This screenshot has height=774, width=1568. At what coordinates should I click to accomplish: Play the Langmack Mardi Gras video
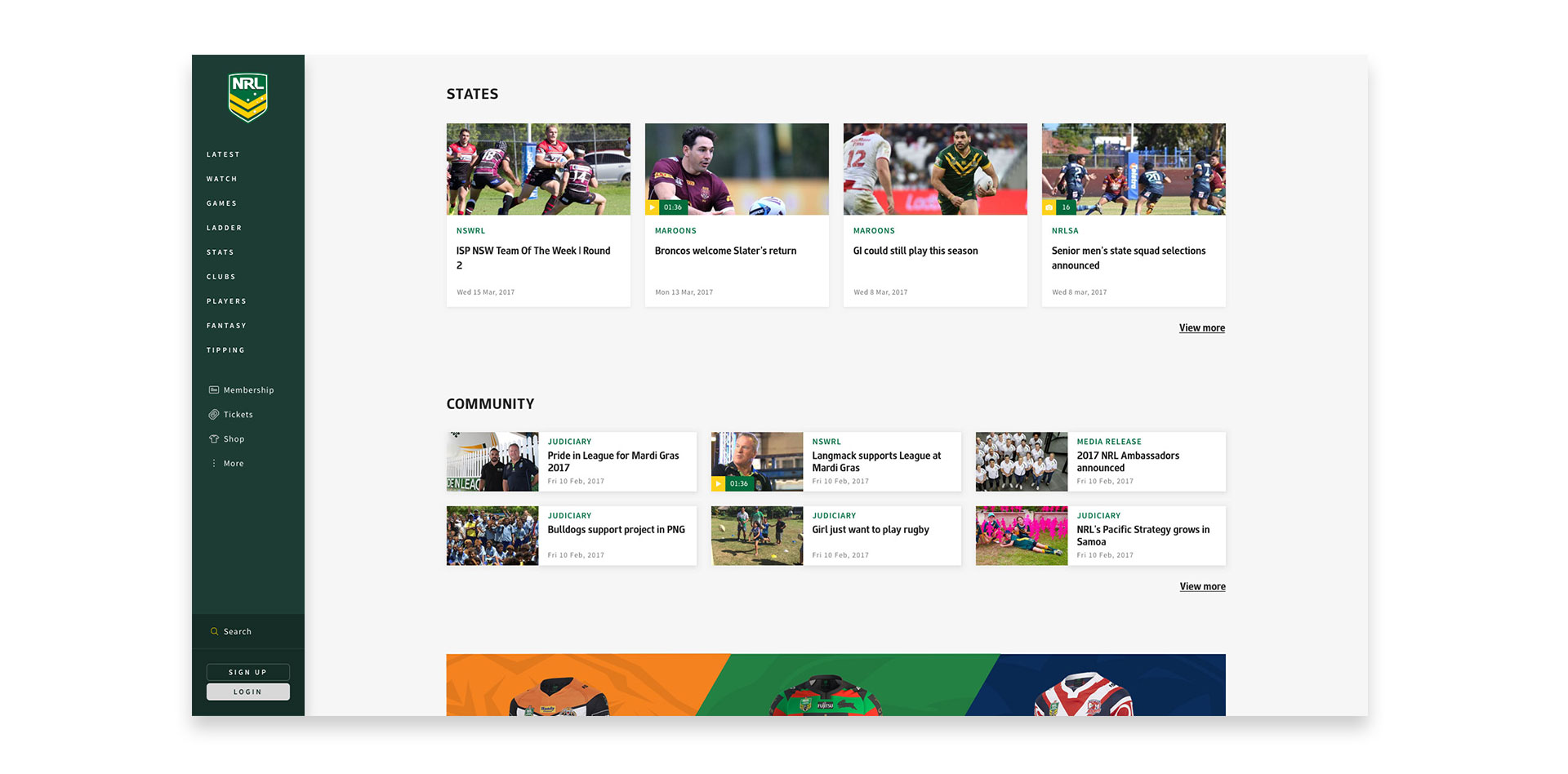point(718,483)
